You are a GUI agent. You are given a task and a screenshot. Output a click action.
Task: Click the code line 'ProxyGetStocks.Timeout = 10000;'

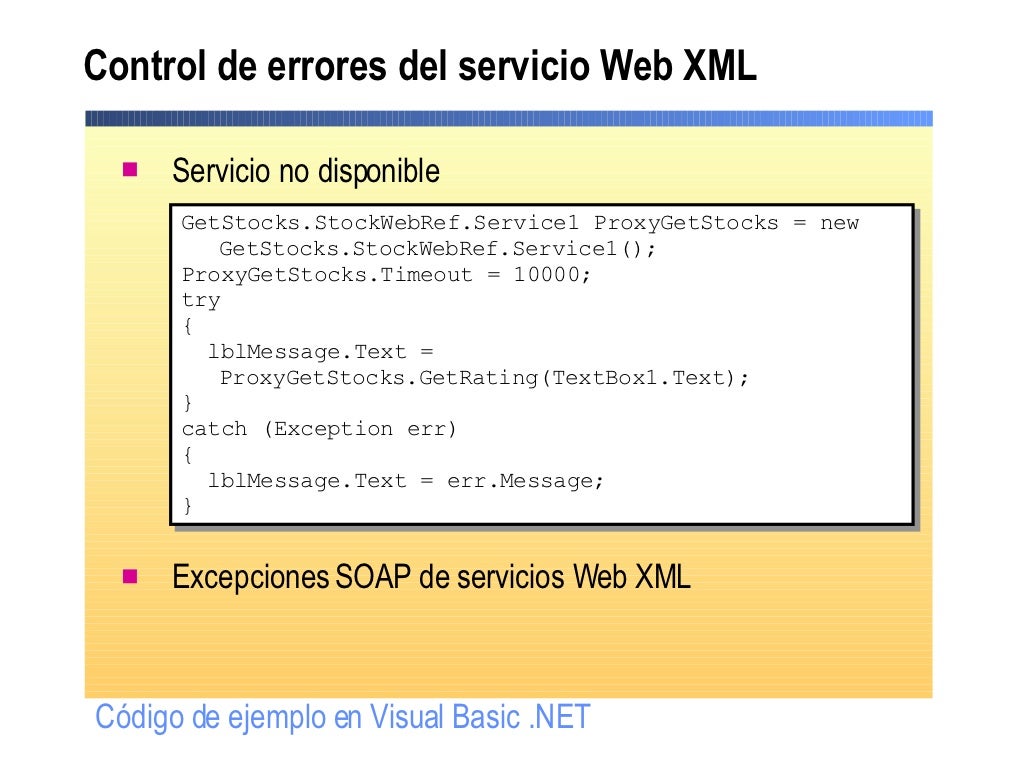(386, 275)
